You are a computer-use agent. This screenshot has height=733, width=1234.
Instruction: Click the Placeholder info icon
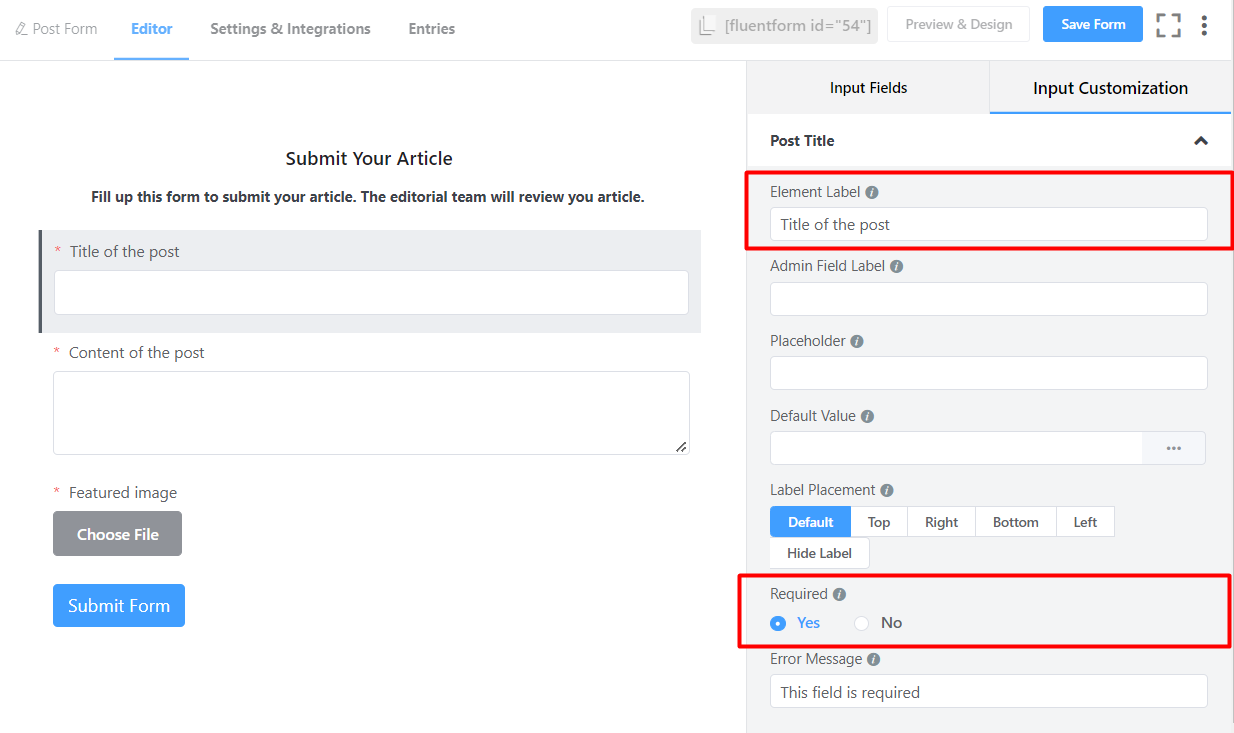pos(857,341)
